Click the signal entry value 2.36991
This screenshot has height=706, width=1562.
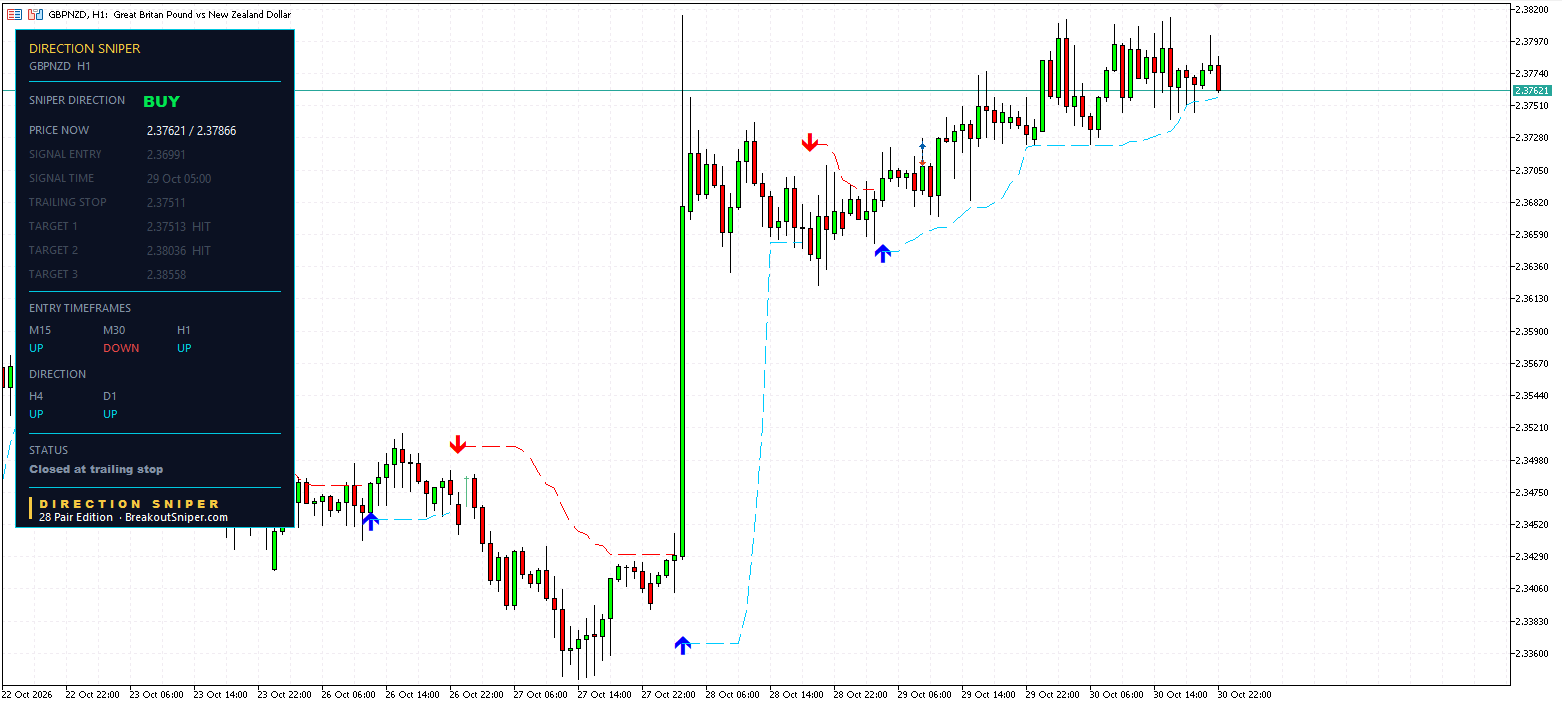coord(166,154)
